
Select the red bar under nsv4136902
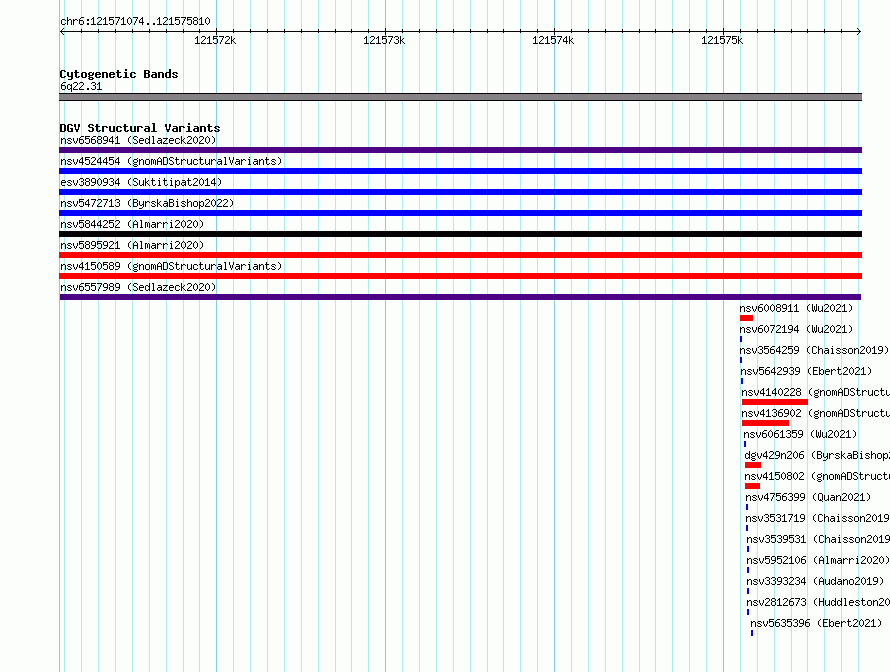pyautogui.click(x=765, y=423)
